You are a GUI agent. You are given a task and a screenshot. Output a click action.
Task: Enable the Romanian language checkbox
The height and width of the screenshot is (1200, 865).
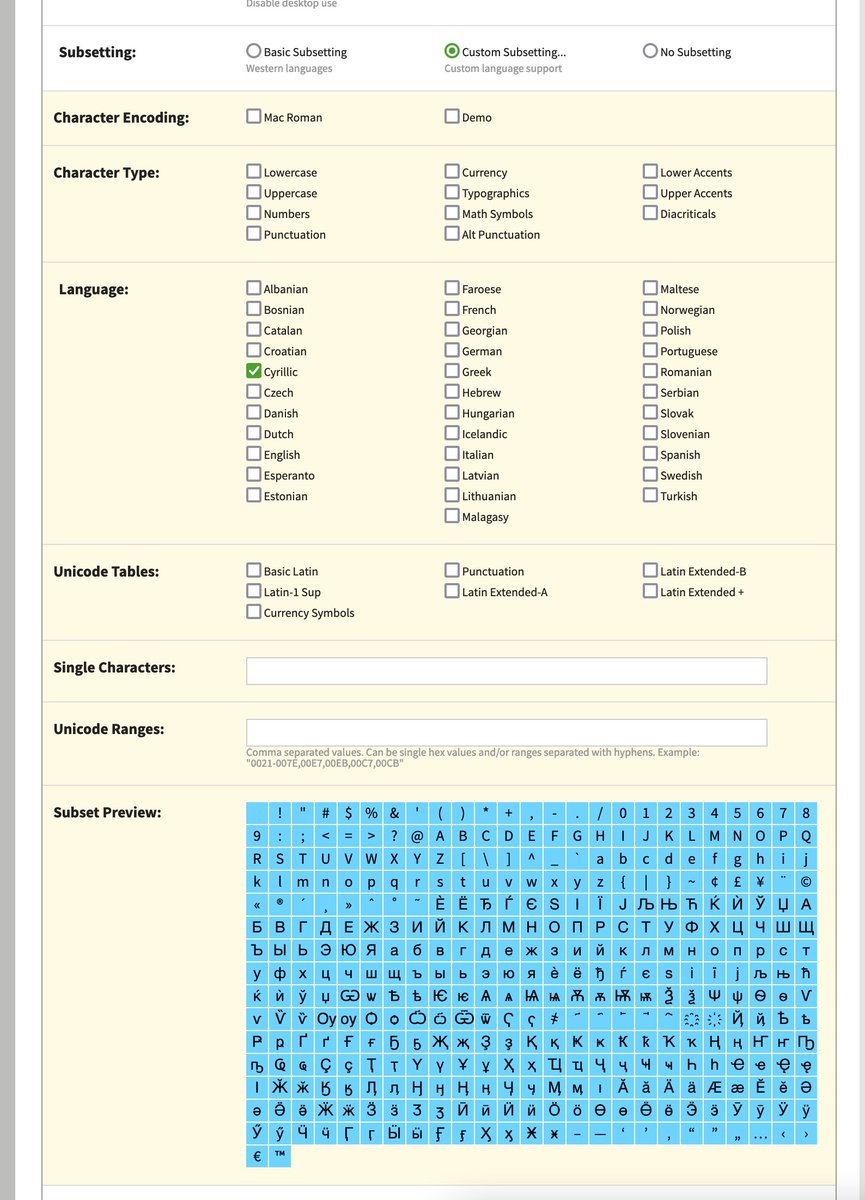[x=651, y=371]
